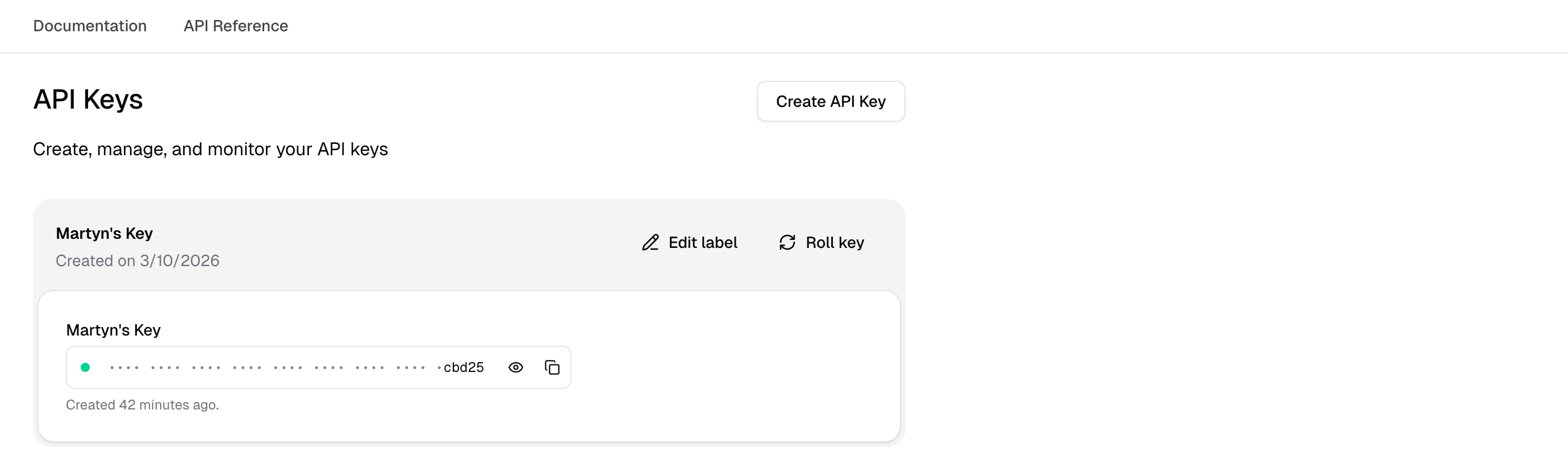Click the API Keys page heading
The image size is (1568, 472).
click(88, 100)
